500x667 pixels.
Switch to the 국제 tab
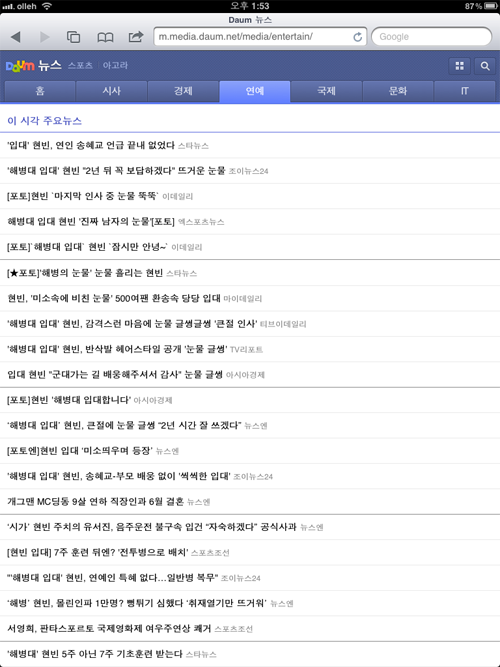click(x=326, y=91)
